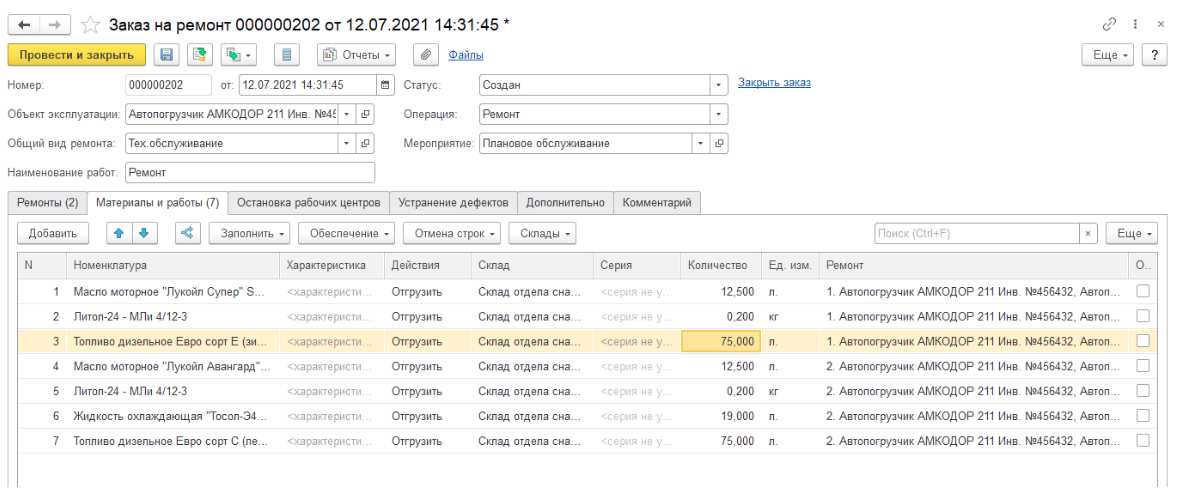The width and height of the screenshot is (1185, 492).
Task: Expand the Общий вид ремонта dropdown arrow
Action: (x=346, y=143)
